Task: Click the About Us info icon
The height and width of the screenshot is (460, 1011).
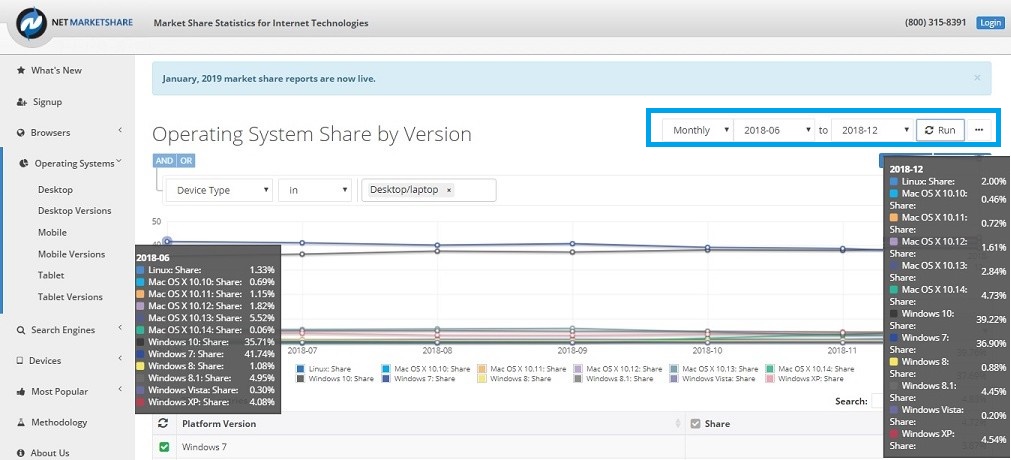Action: 21,453
